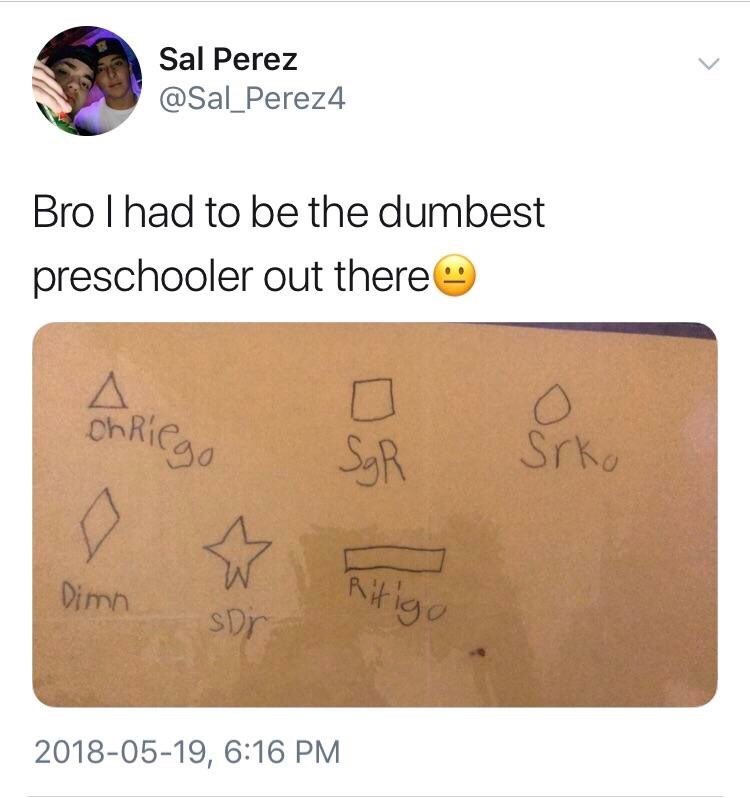750x798 pixels.
Task: Click the neutral face emoji in tweet
Action: point(455,275)
